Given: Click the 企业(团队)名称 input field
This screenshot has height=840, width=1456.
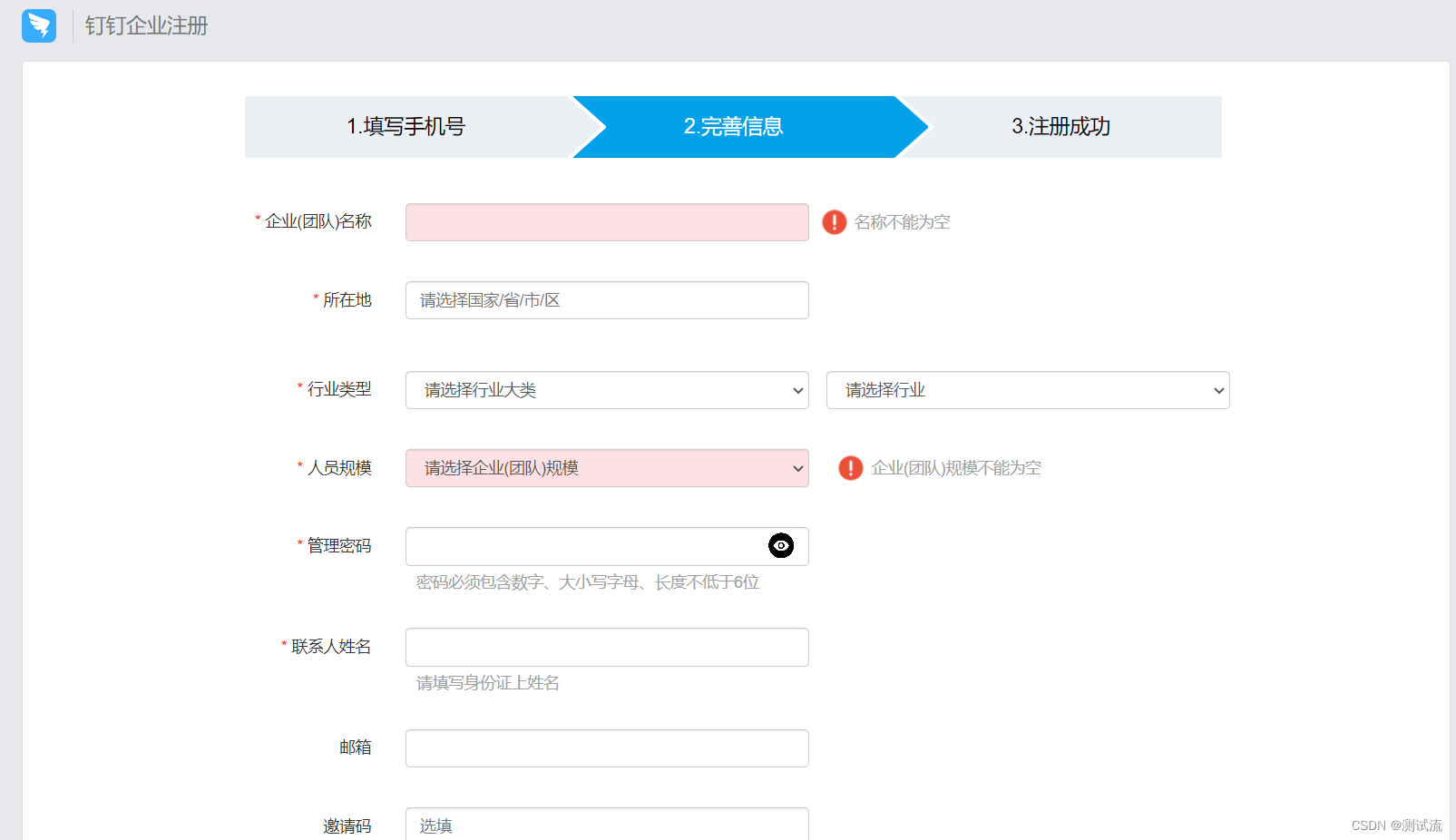Looking at the screenshot, I should pos(607,222).
